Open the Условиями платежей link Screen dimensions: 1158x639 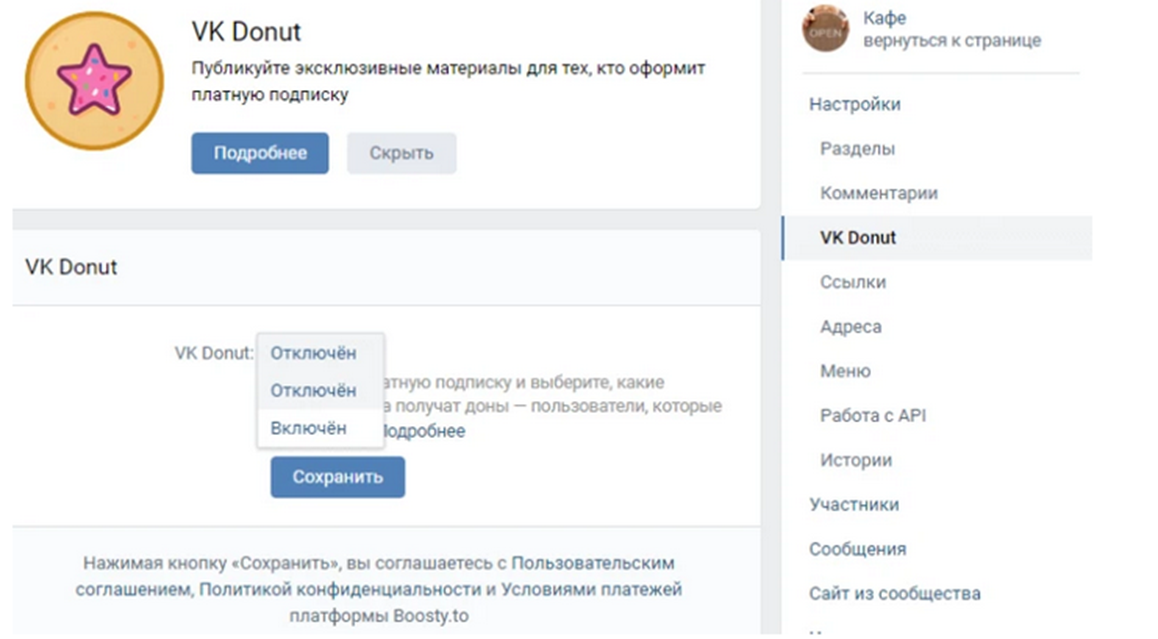click(592, 589)
